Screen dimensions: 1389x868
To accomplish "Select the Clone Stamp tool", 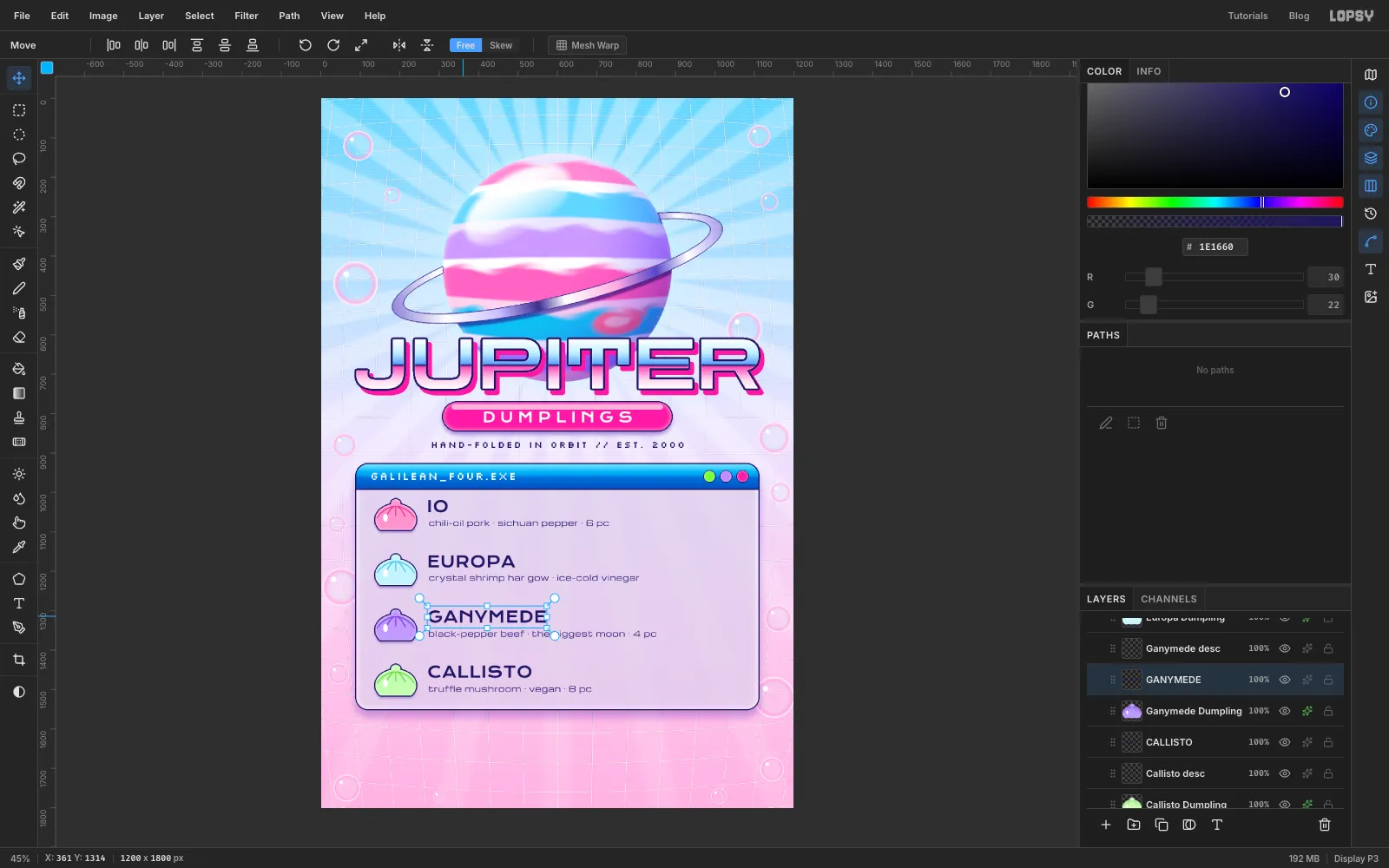I will click(19, 418).
